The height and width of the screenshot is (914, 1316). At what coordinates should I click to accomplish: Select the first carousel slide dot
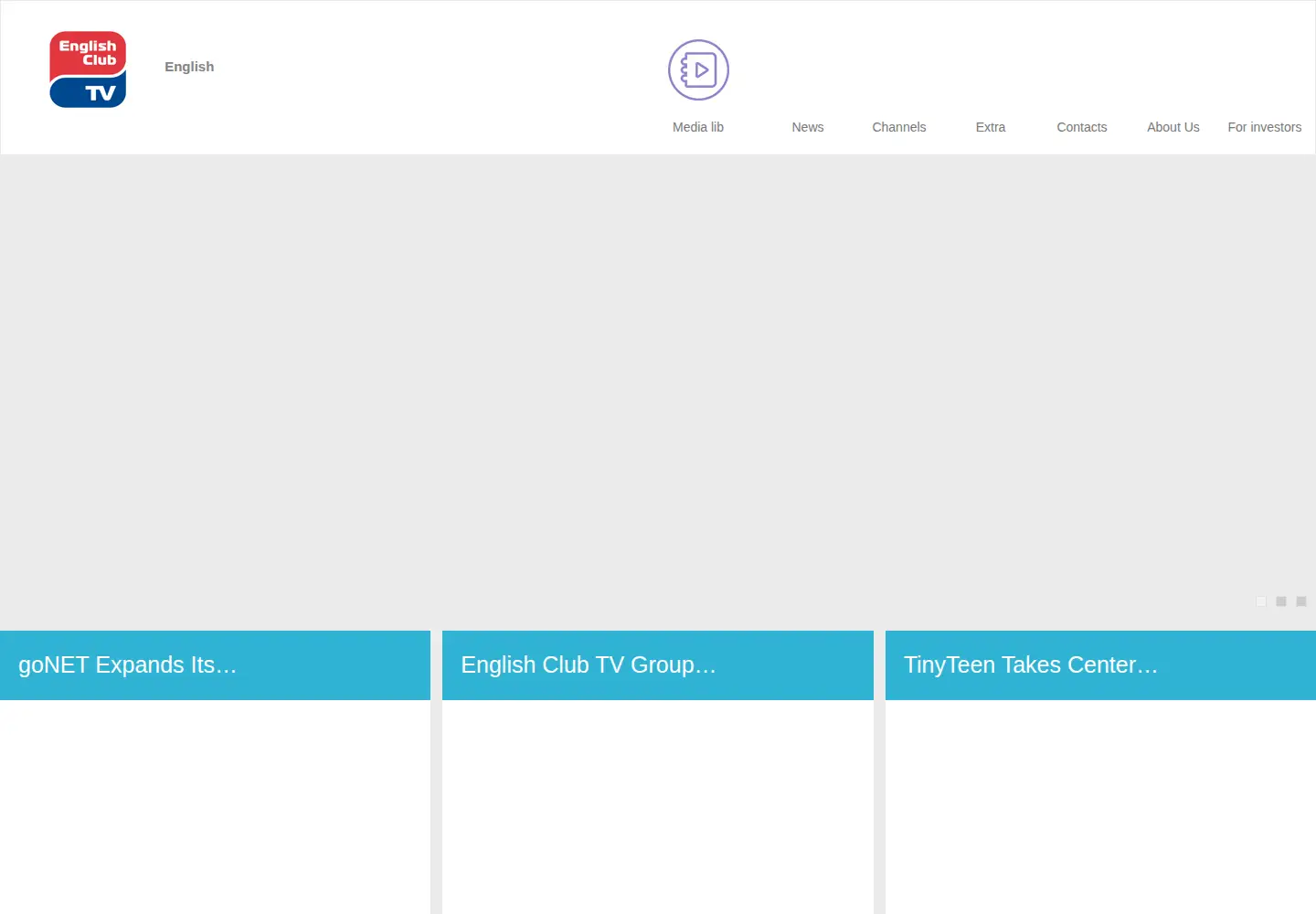(x=1261, y=601)
